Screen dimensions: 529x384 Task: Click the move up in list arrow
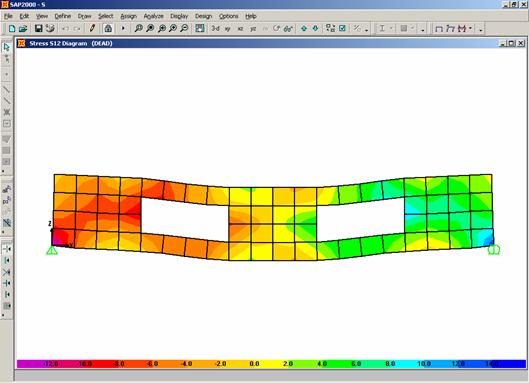304,29
